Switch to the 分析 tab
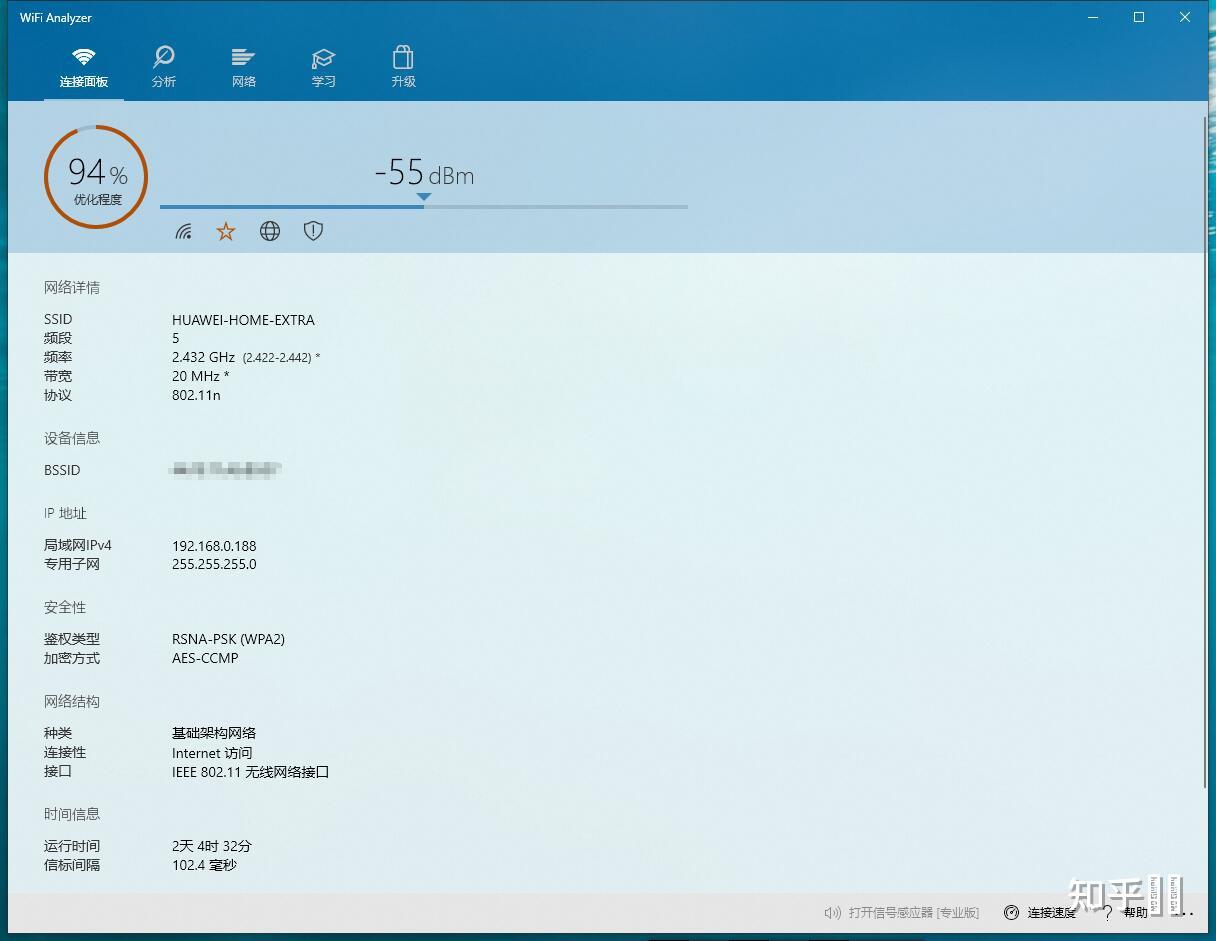This screenshot has width=1216, height=941. (163, 65)
